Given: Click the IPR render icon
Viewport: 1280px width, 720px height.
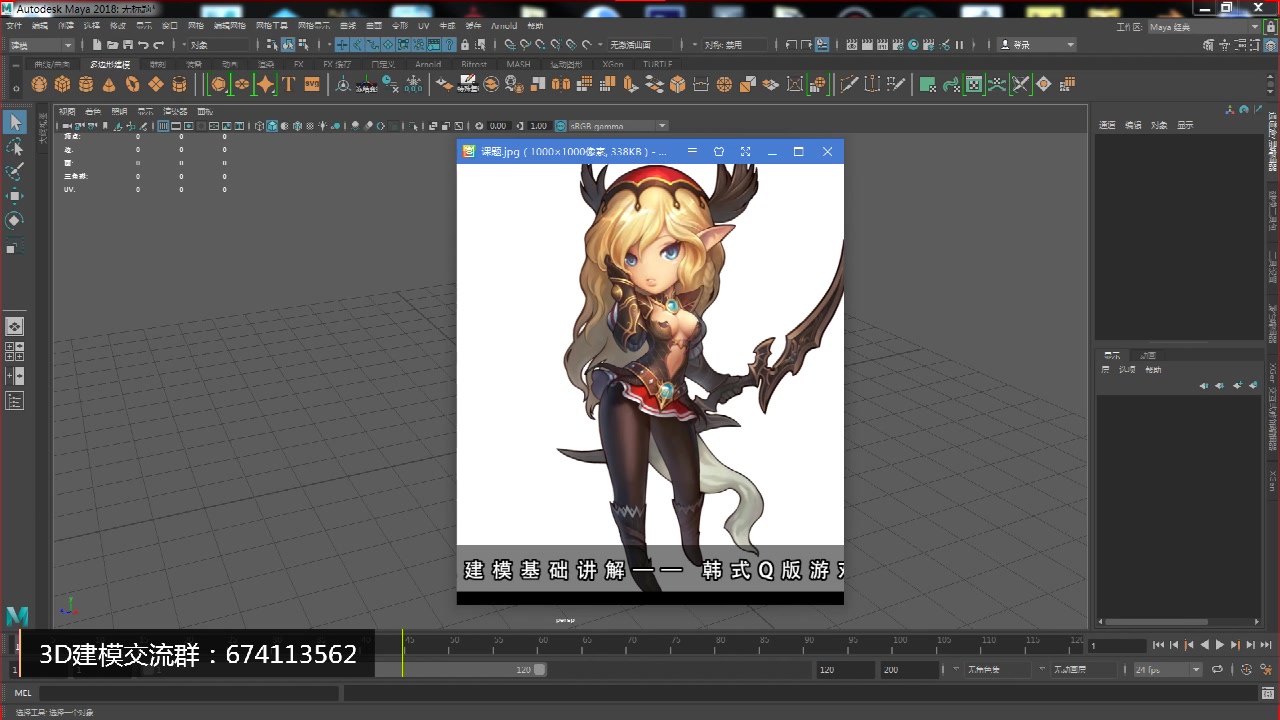Looking at the screenshot, I should tap(882, 45).
